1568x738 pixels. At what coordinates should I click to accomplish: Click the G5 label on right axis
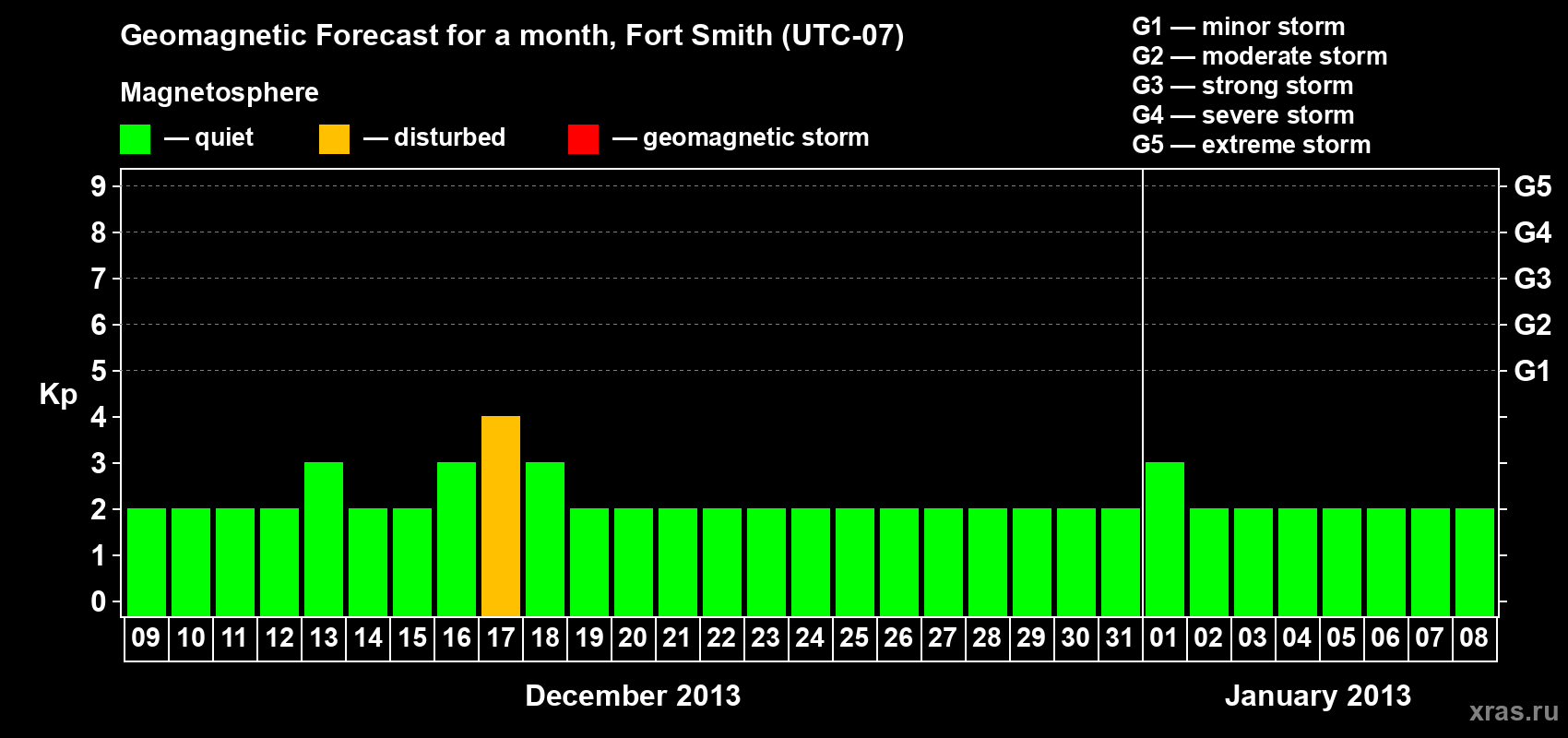(1533, 186)
